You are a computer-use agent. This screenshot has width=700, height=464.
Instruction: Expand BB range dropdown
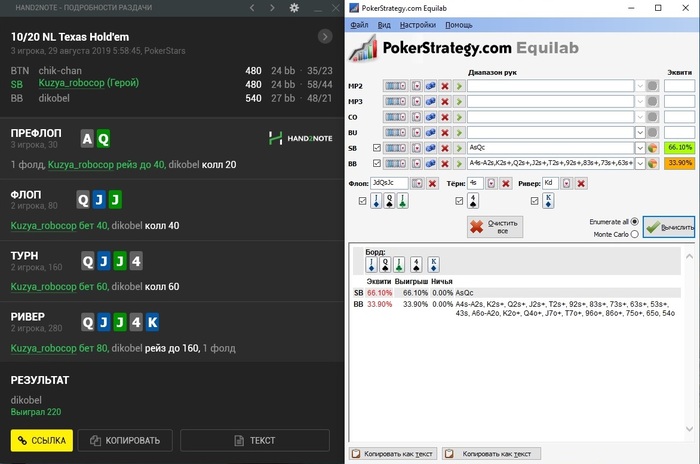tap(640, 163)
